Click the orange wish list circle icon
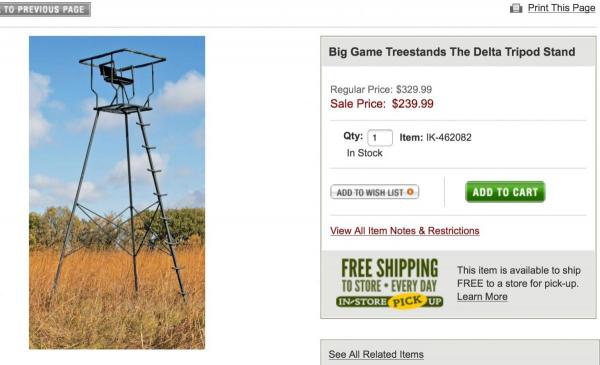600x365 pixels. 410,192
